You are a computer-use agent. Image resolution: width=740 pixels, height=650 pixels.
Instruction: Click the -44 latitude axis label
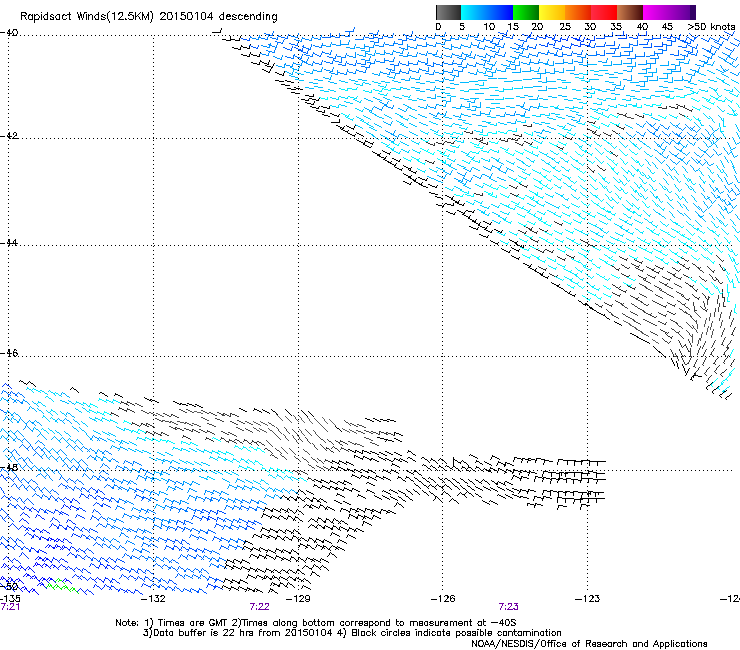tap(9, 243)
